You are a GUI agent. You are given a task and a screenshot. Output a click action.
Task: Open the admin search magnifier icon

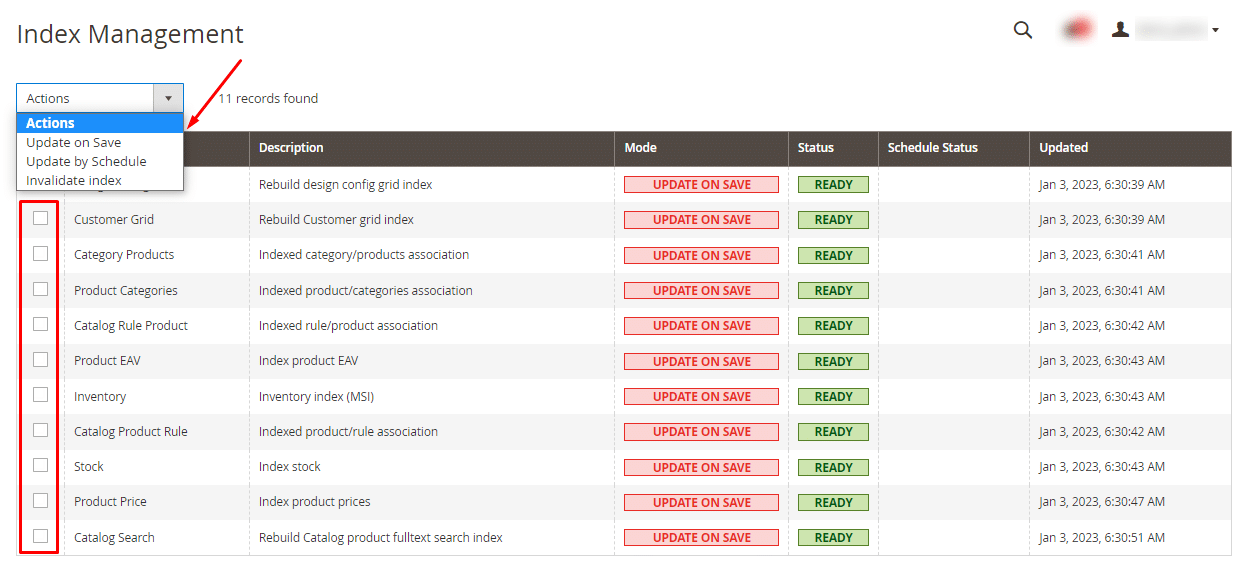coord(1022,30)
